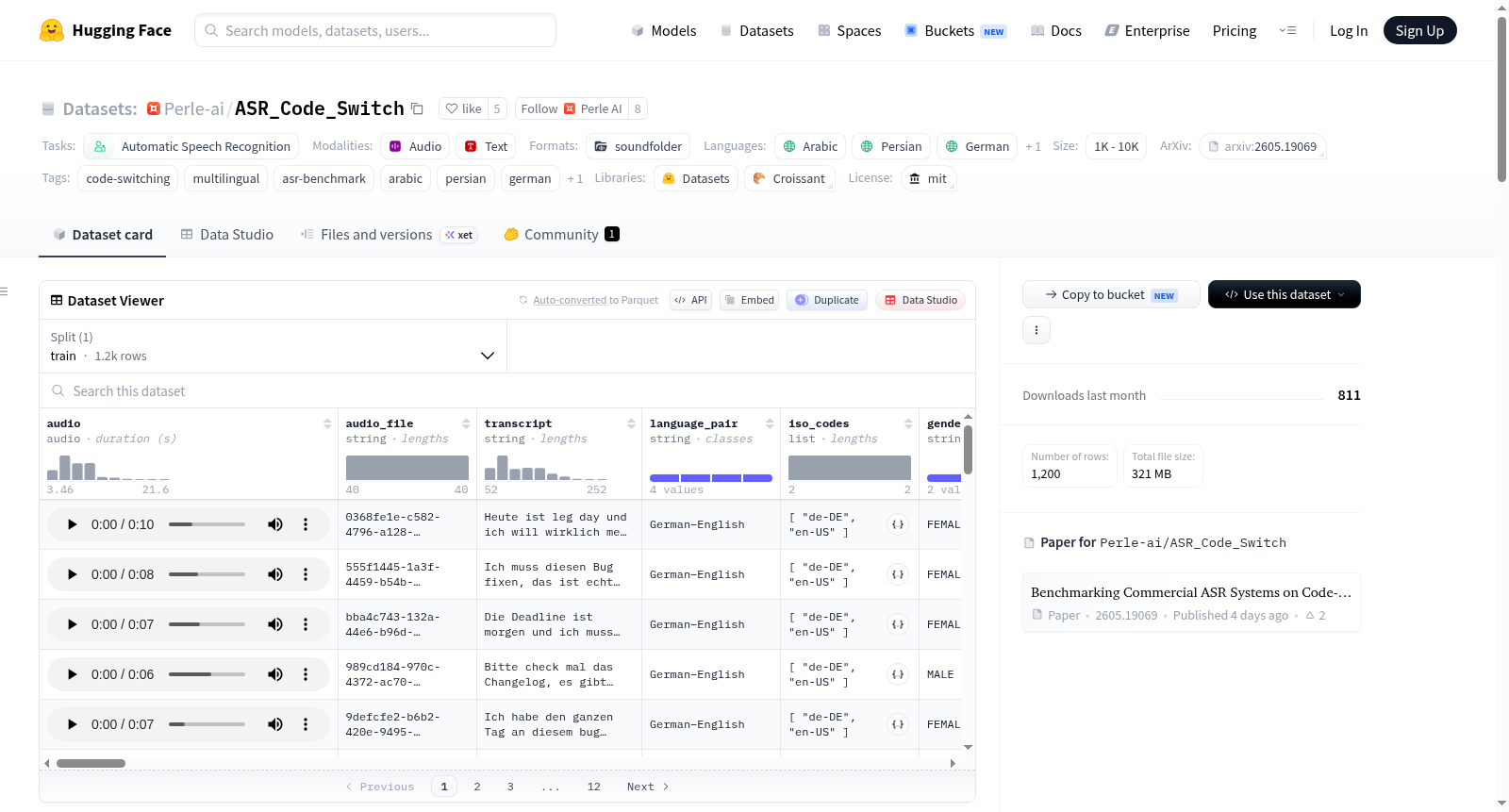
Task: Open the Perle-ai organization avatar
Action: [154, 108]
